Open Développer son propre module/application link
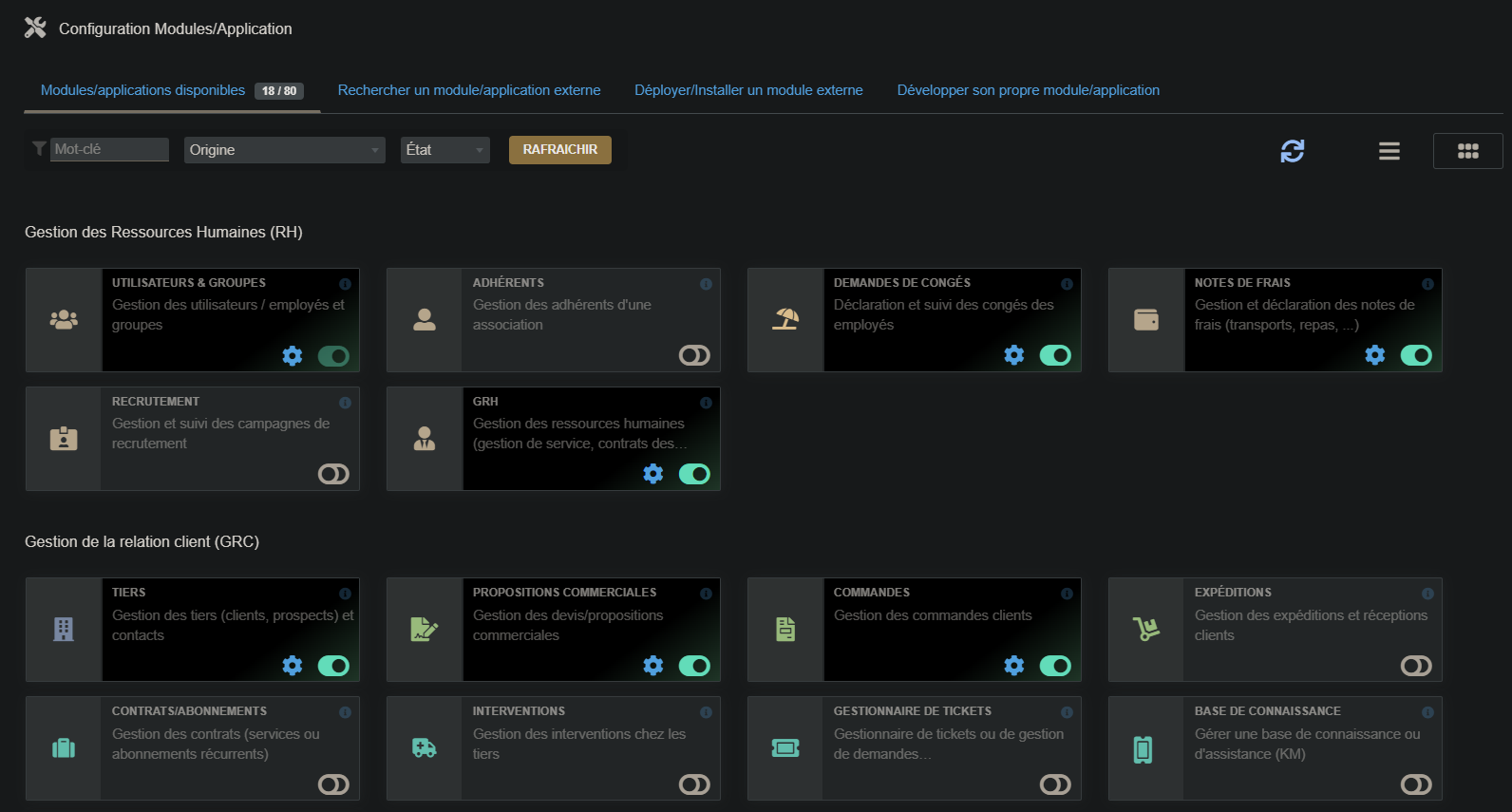The width and height of the screenshot is (1512, 812). 1028,90
